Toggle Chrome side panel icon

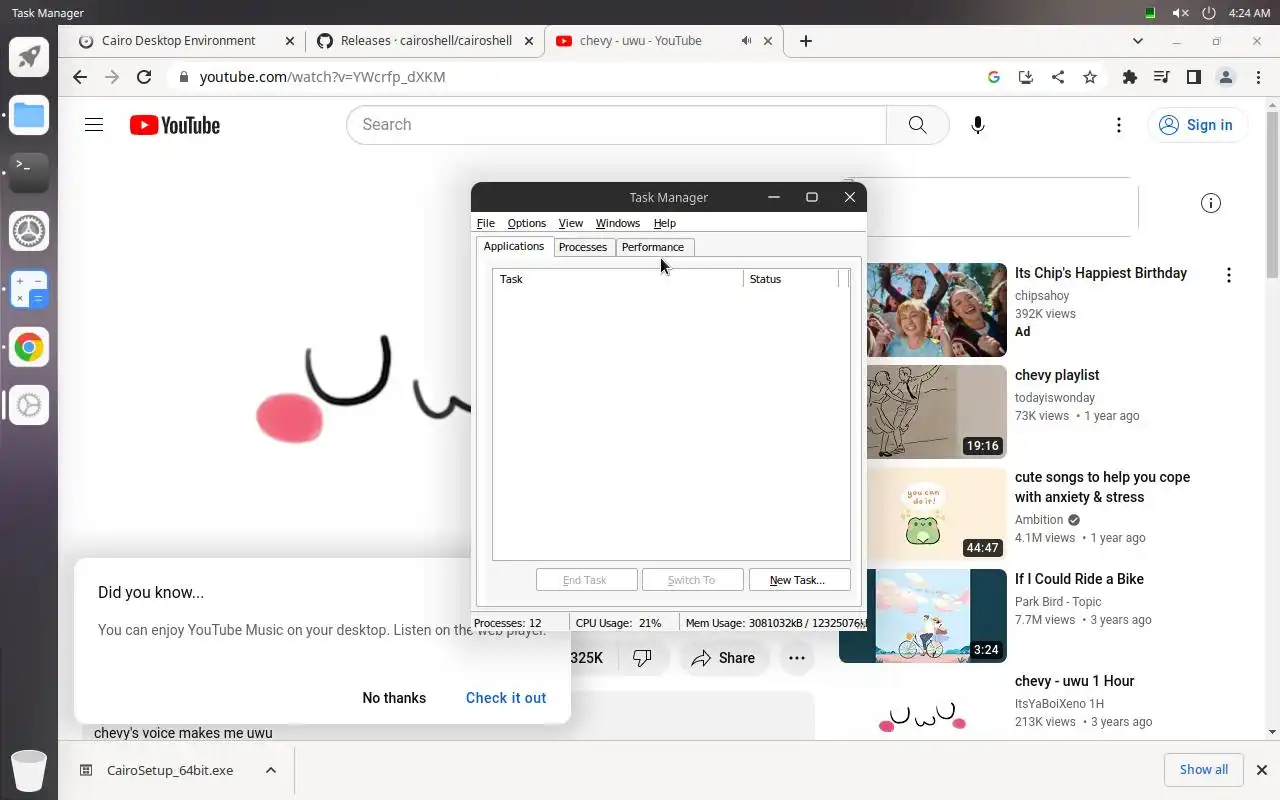click(1193, 77)
